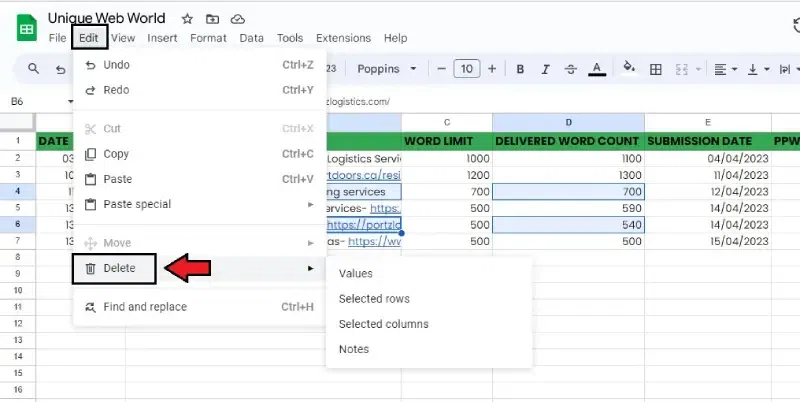The height and width of the screenshot is (402, 800).
Task: Choose Notes in Delete submenu
Action: tap(429, 349)
